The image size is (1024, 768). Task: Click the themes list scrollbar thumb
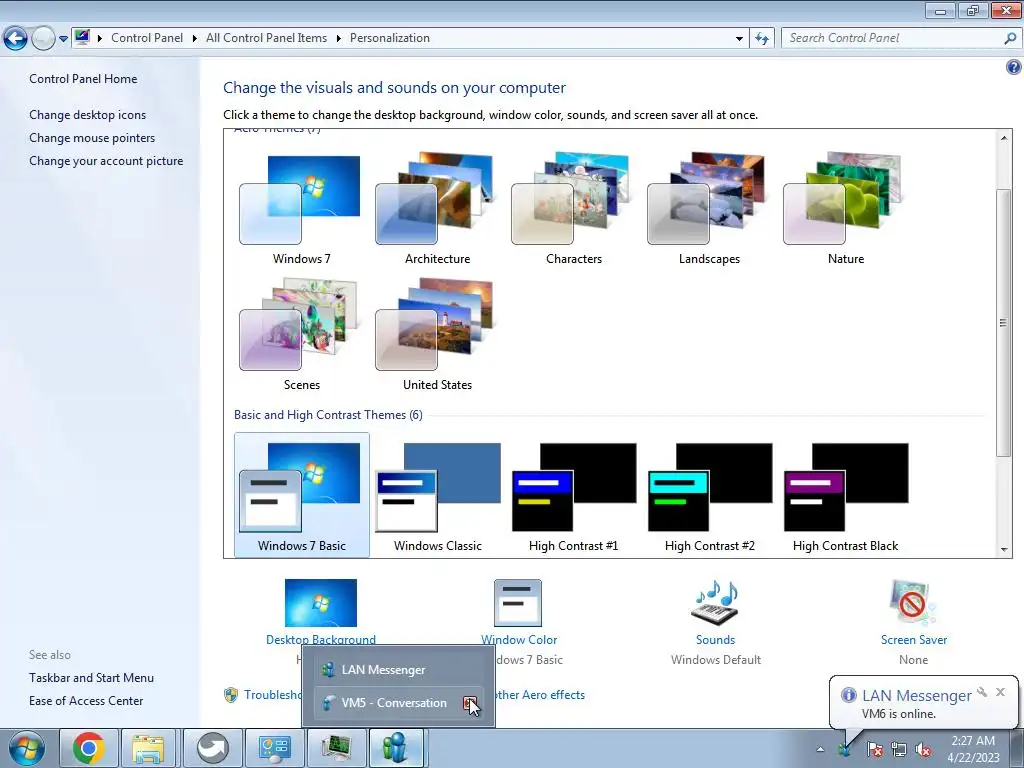click(1003, 323)
